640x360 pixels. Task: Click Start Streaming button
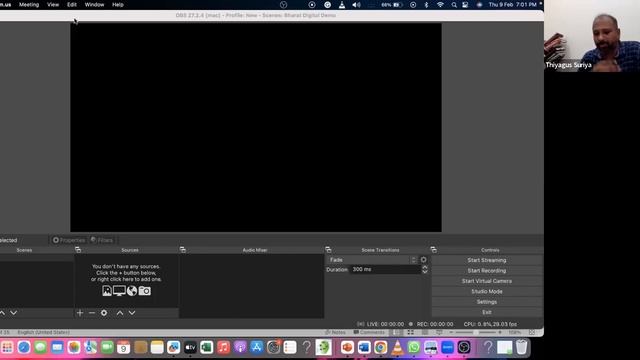click(487, 260)
